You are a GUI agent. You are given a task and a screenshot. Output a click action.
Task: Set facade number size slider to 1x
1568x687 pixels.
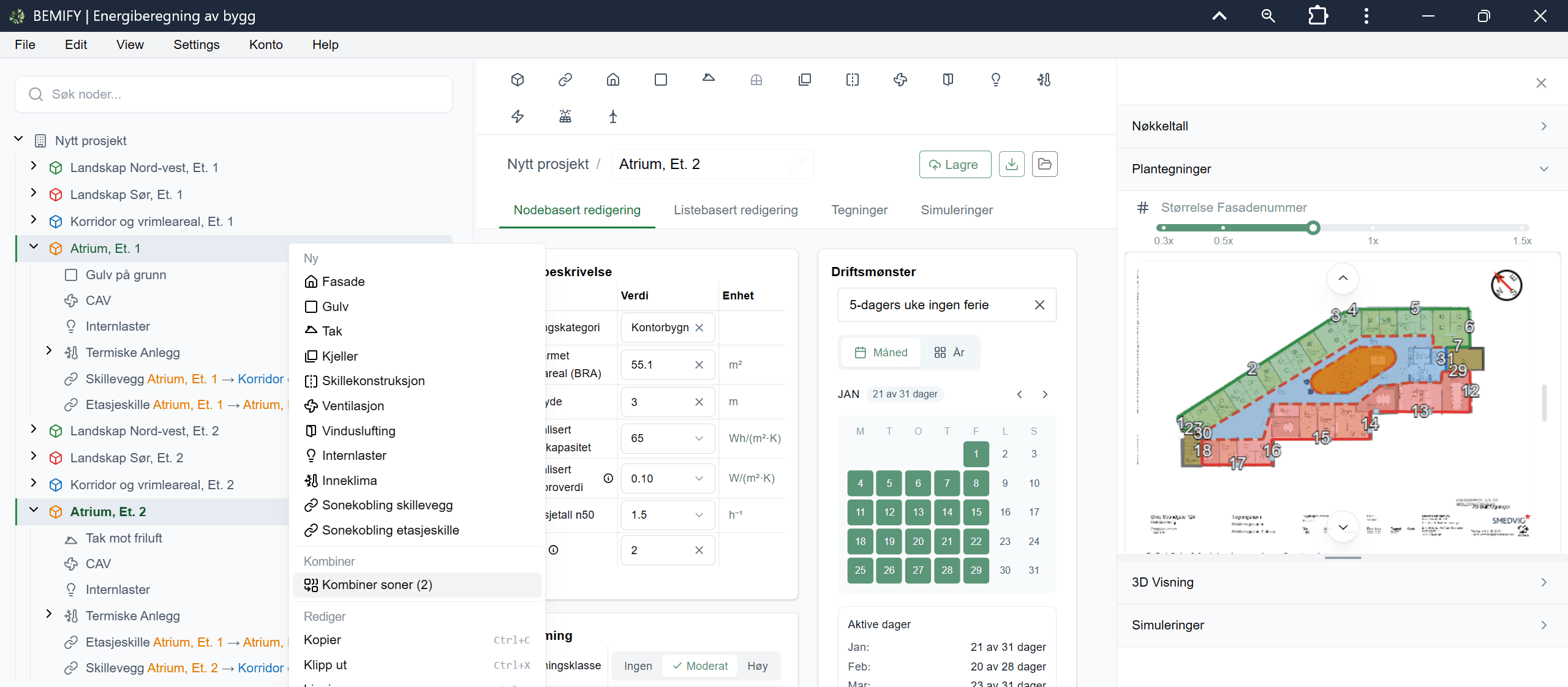[1373, 228]
